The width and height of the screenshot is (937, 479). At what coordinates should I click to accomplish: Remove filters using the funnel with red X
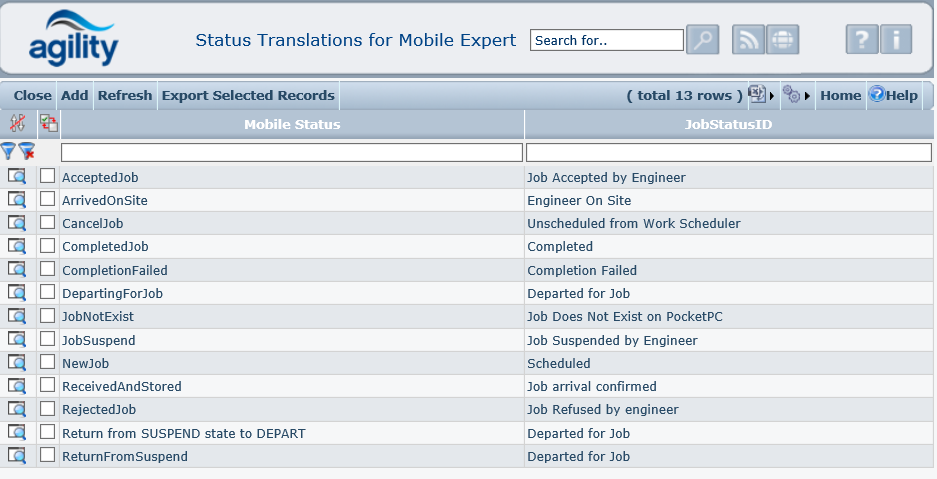27,152
